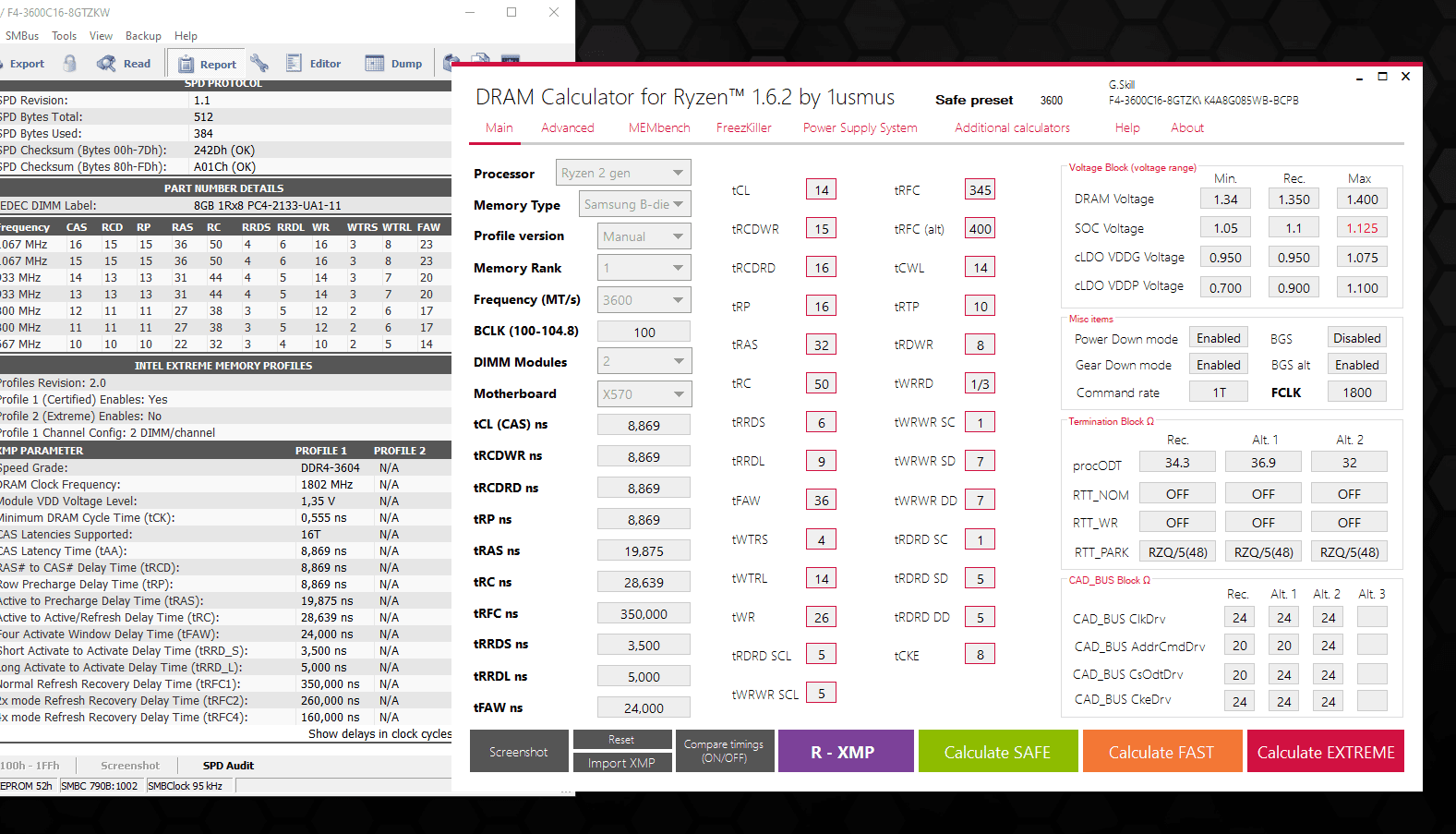Click the procODT Rec. value 34.3

(1177, 462)
